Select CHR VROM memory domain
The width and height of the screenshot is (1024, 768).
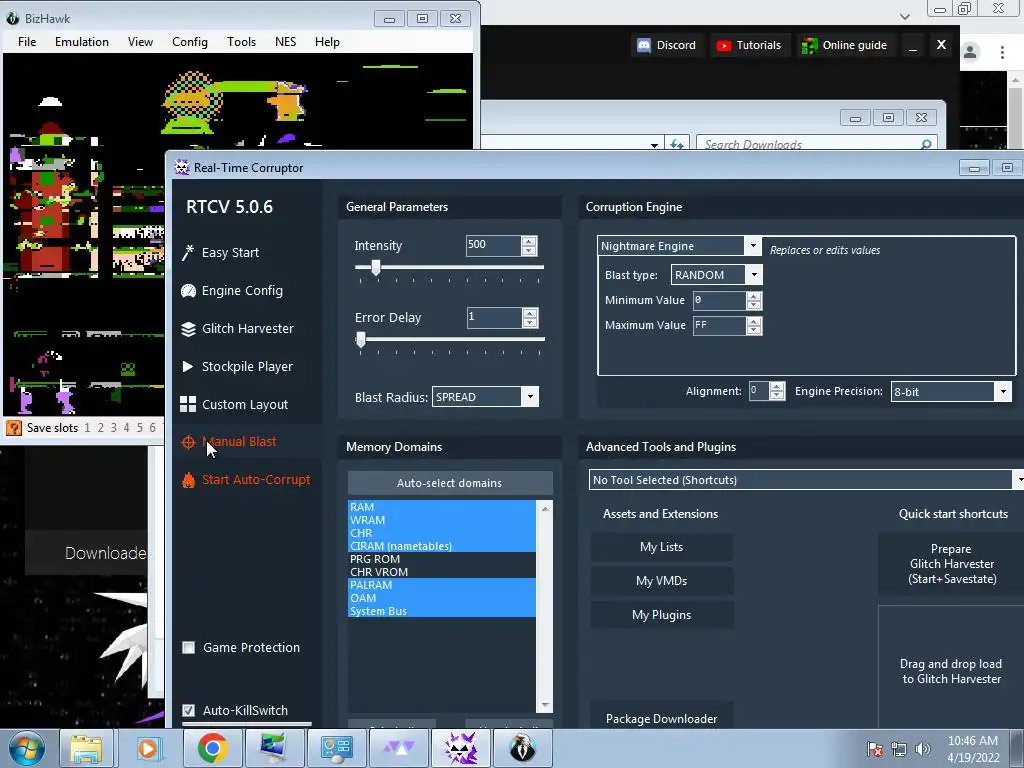(441, 572)
